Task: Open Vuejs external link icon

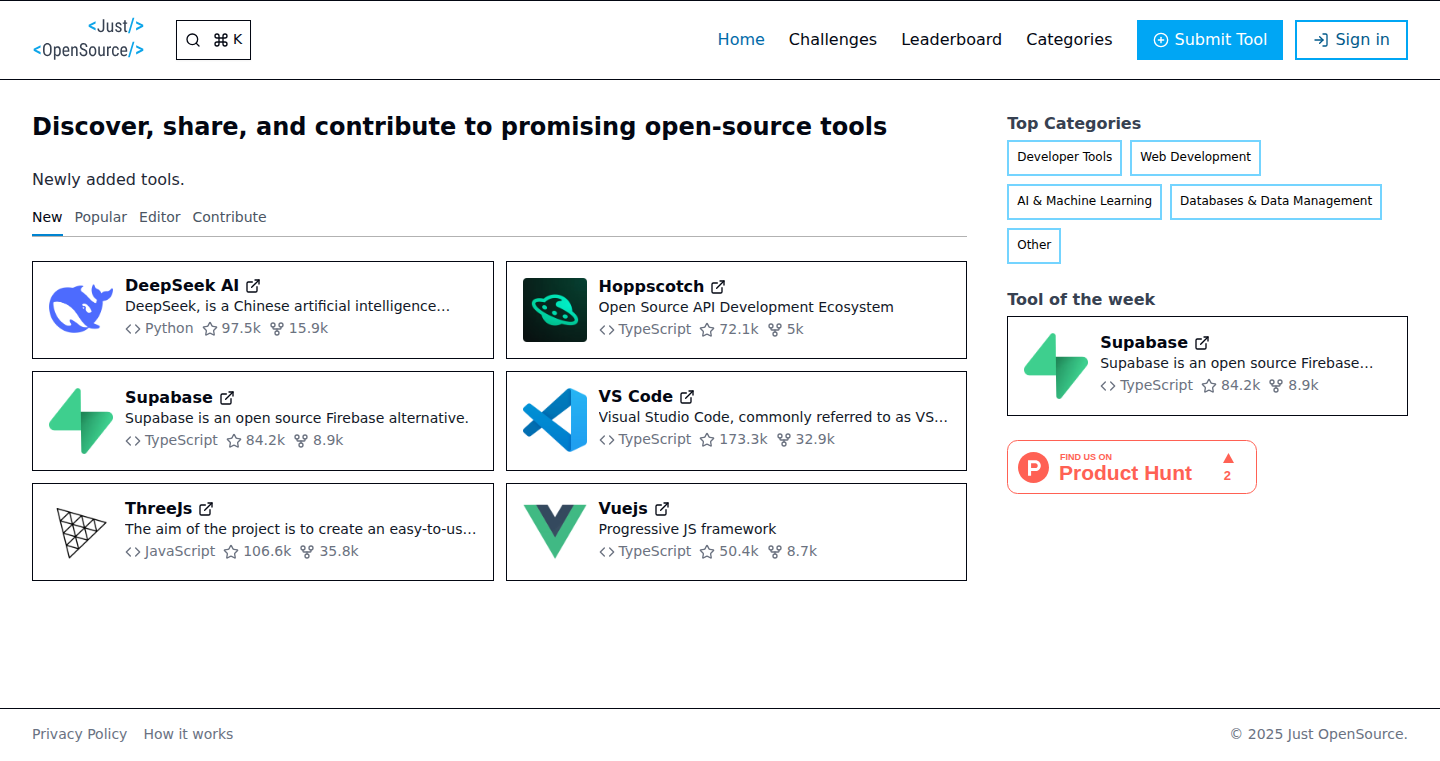Action: click(x=662, y=509)
